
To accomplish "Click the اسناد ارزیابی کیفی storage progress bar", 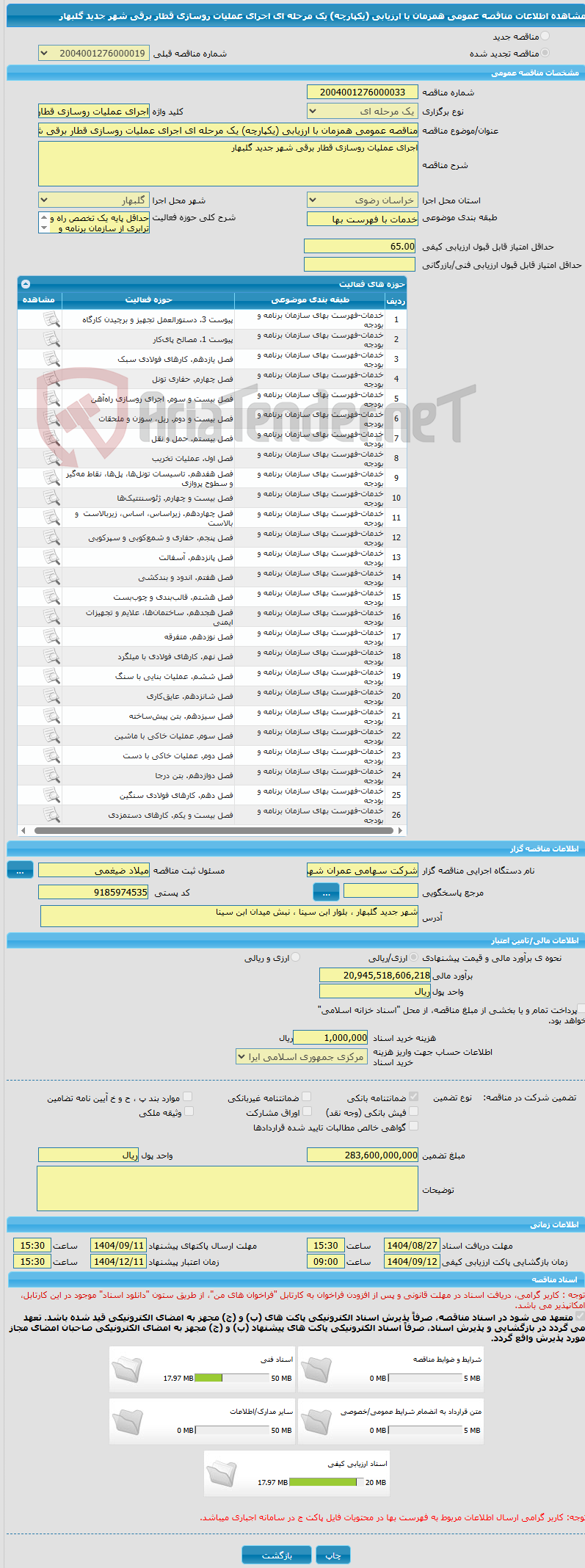I will click(x=327, y=1482).
